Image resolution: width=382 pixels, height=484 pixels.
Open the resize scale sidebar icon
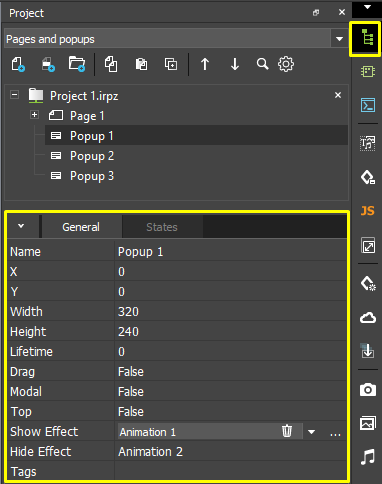click(x=368, y=246)
